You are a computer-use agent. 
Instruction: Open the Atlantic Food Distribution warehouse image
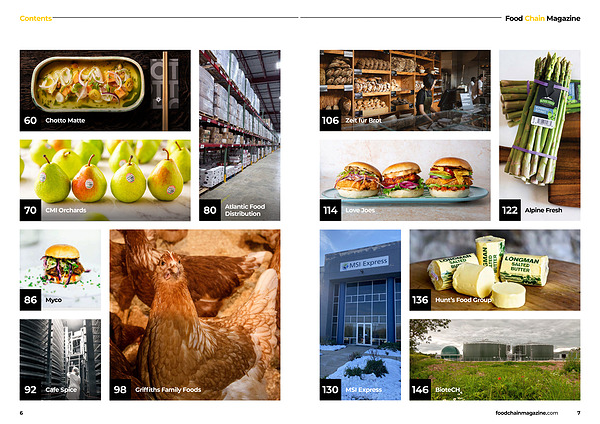pos(240,135)
